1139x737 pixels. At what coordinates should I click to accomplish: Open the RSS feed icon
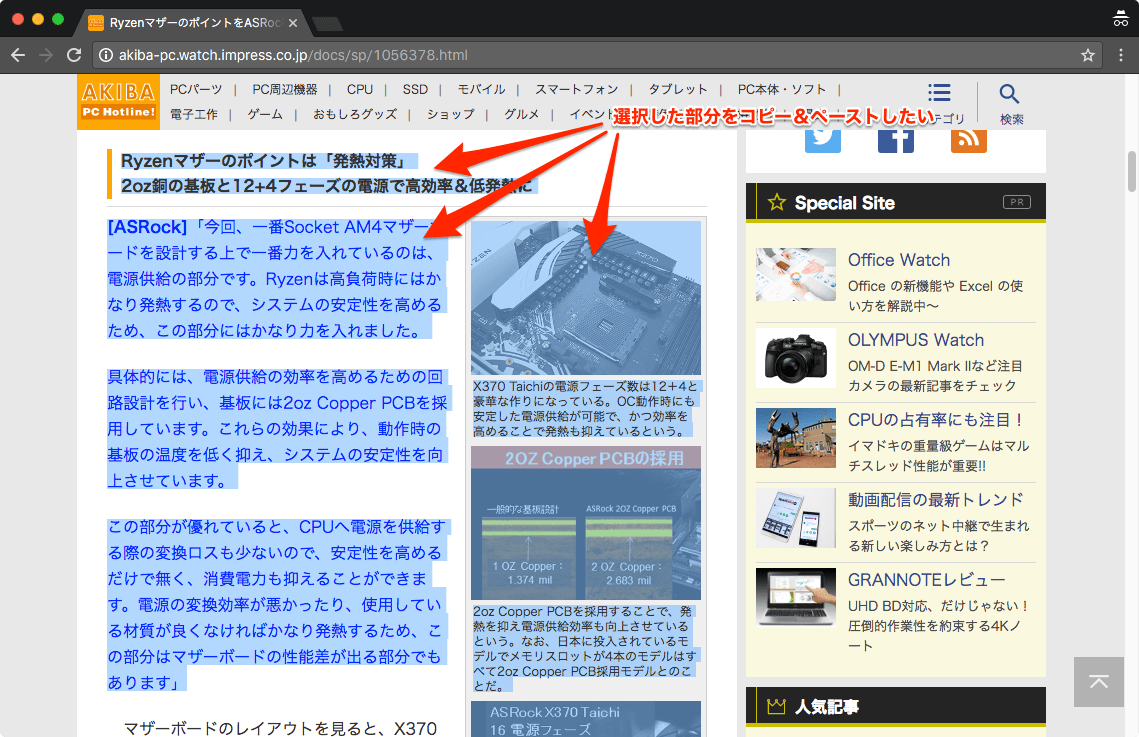click(968, 141)
